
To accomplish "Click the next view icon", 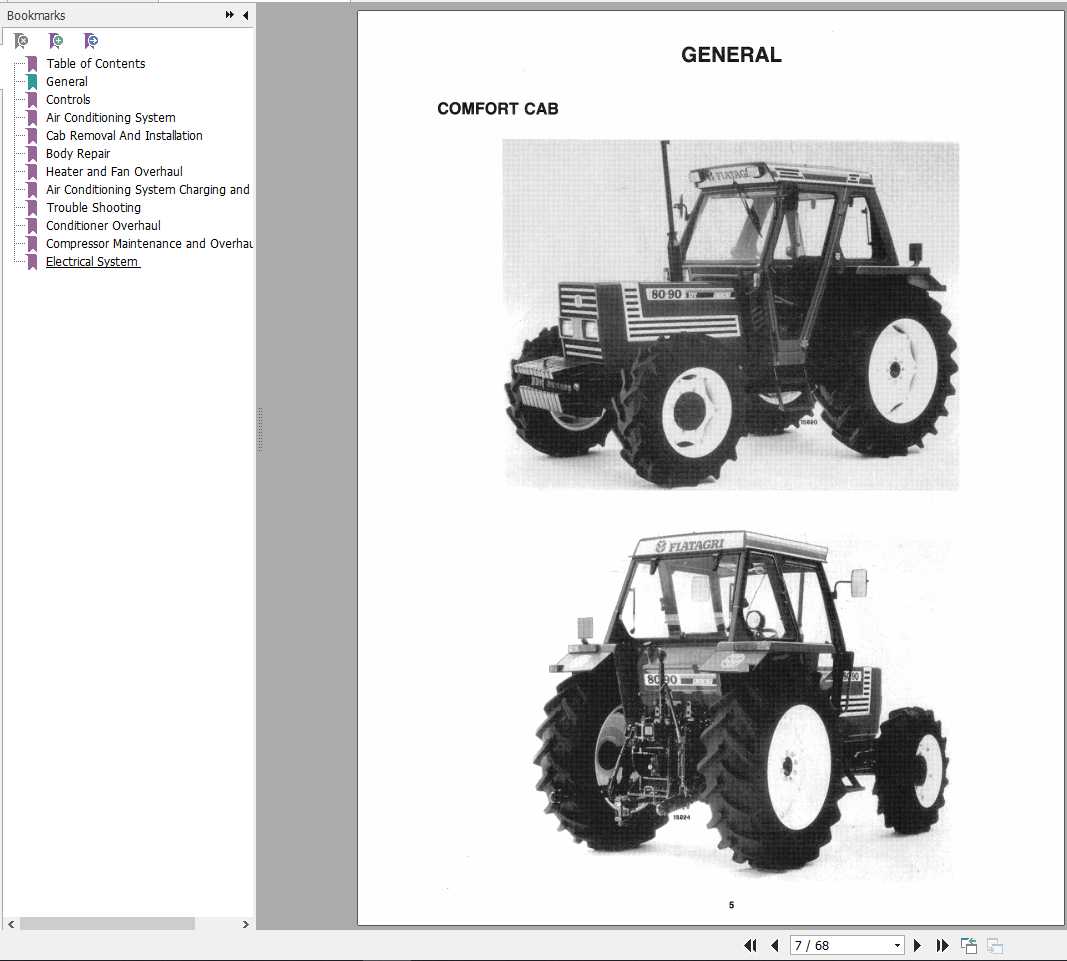I will (995, 945).
